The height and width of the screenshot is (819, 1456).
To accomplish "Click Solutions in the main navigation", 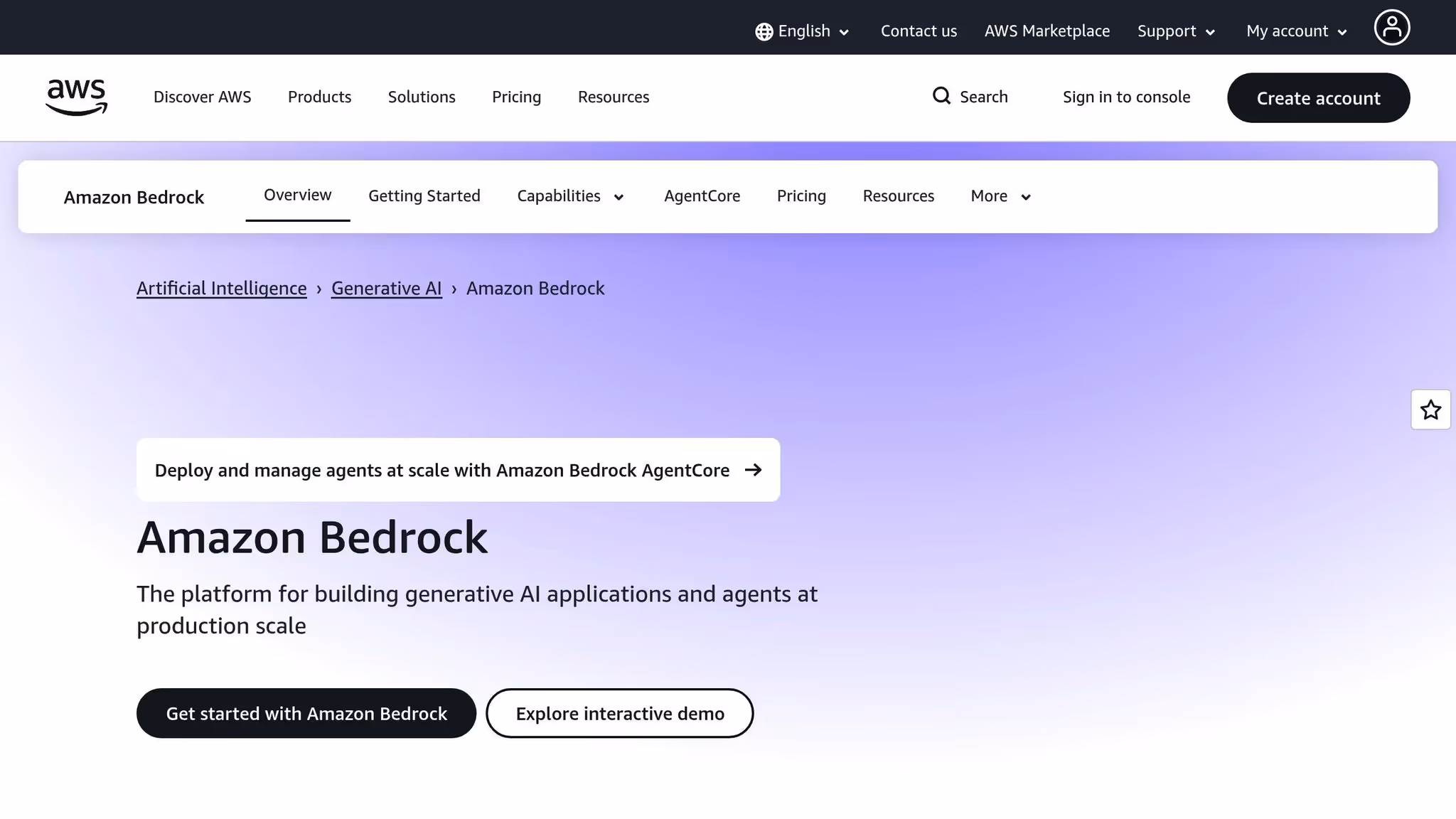I will point(421,97).
